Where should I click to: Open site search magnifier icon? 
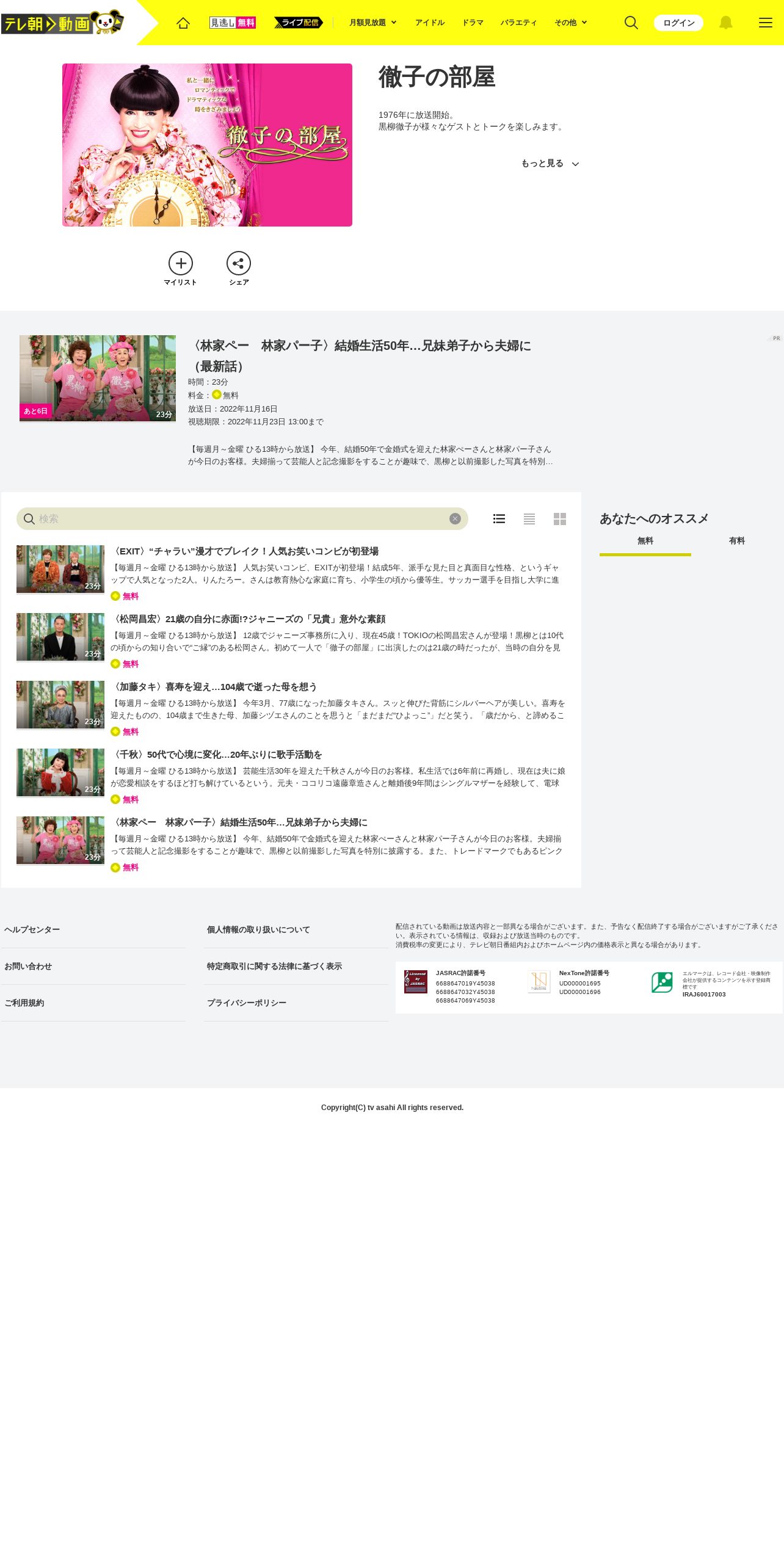[631, 23]
